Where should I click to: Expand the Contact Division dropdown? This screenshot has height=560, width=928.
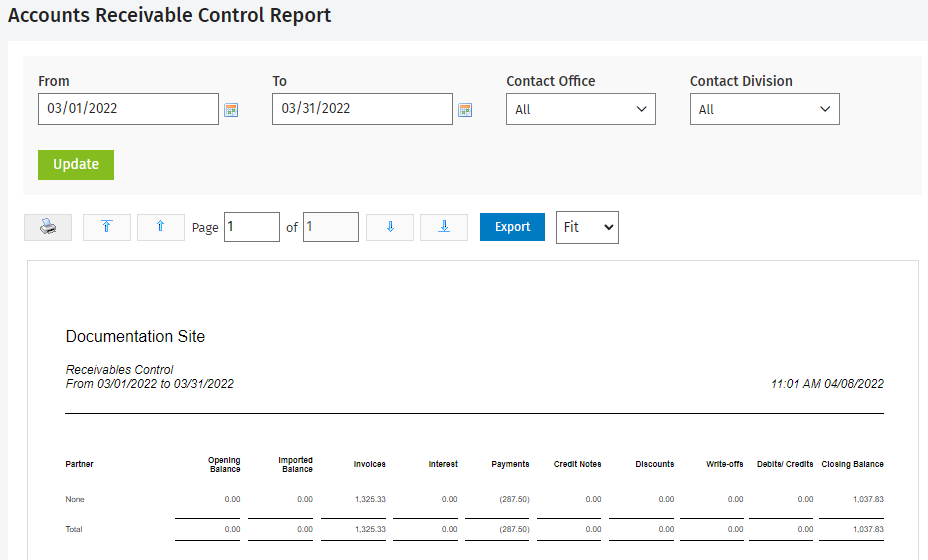[x=765, y=109]
